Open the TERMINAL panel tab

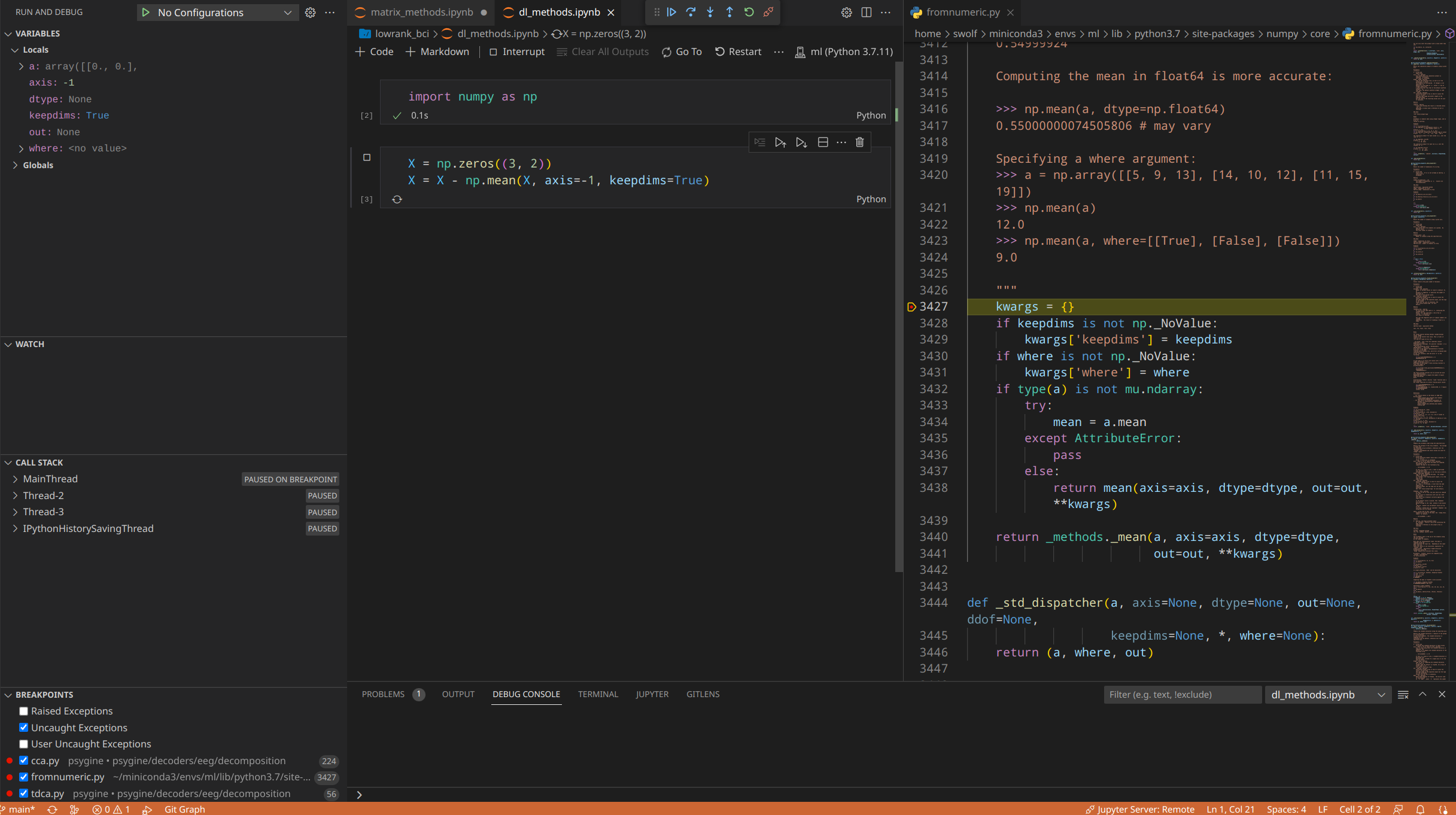[x=598, y=694]
